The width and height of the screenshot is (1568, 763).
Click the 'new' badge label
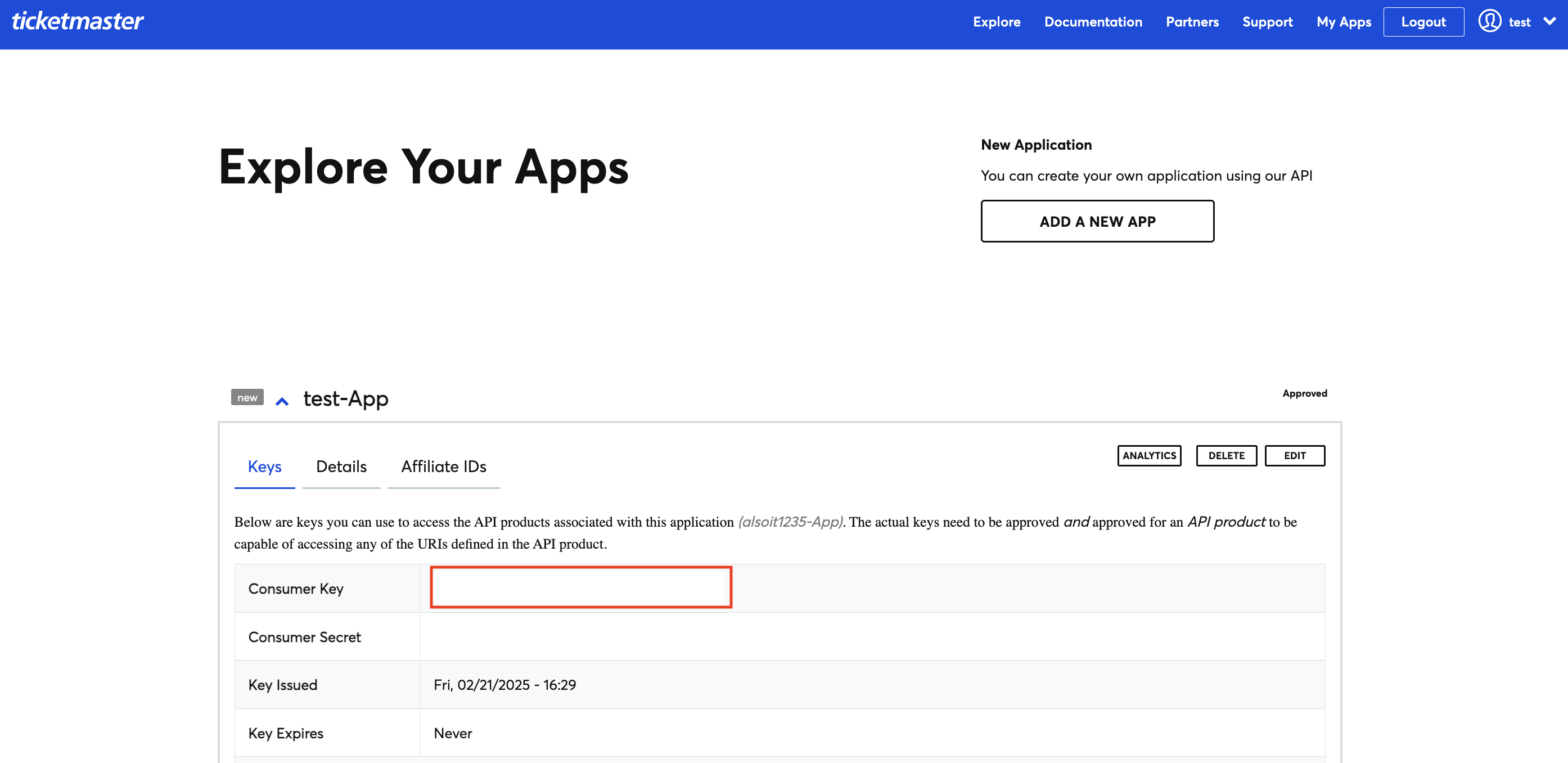pos(247,398)
